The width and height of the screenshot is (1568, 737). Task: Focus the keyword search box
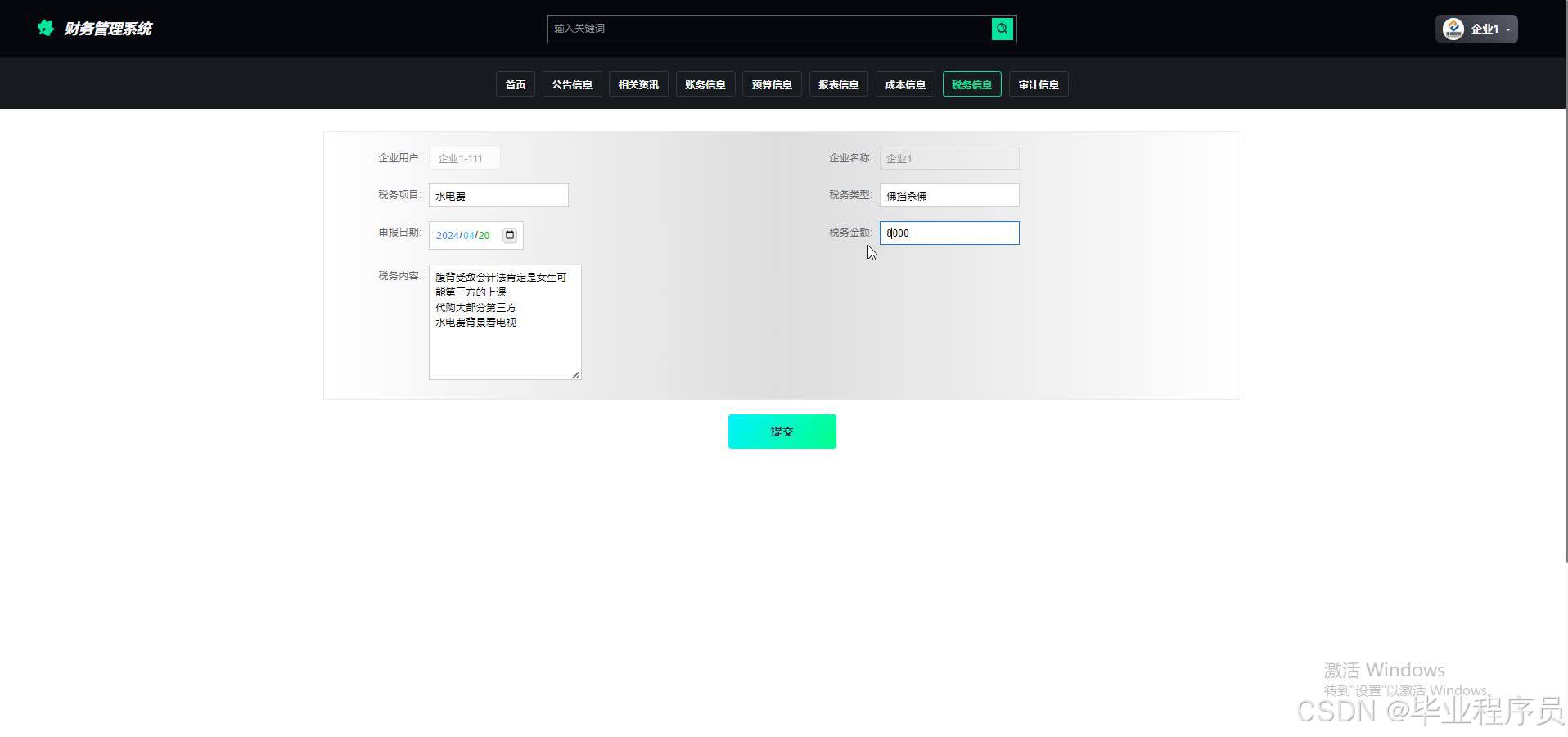click(769, 29)
